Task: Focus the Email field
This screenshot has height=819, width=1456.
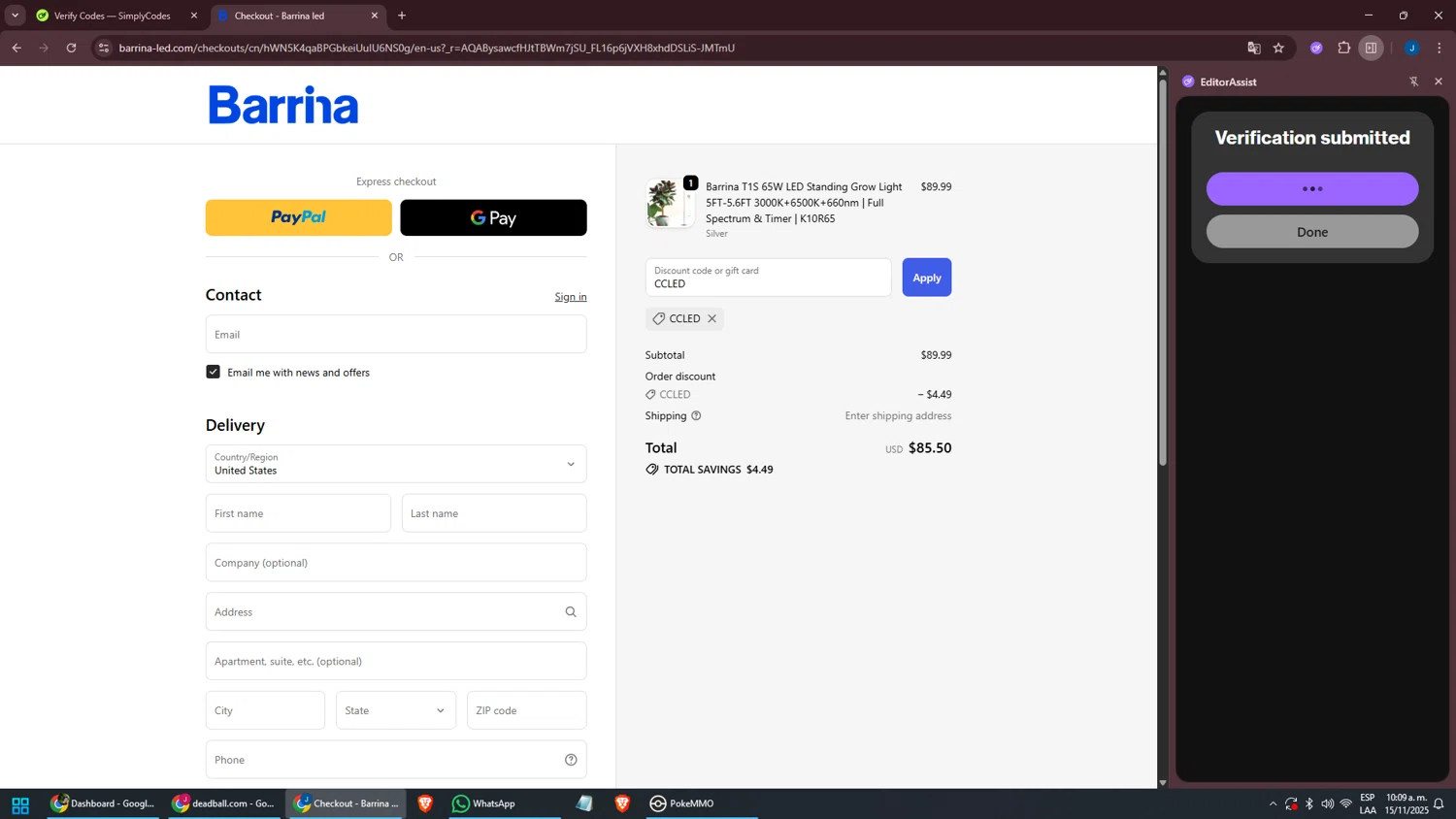Action: pyautogui.click(x=396, y=334)
